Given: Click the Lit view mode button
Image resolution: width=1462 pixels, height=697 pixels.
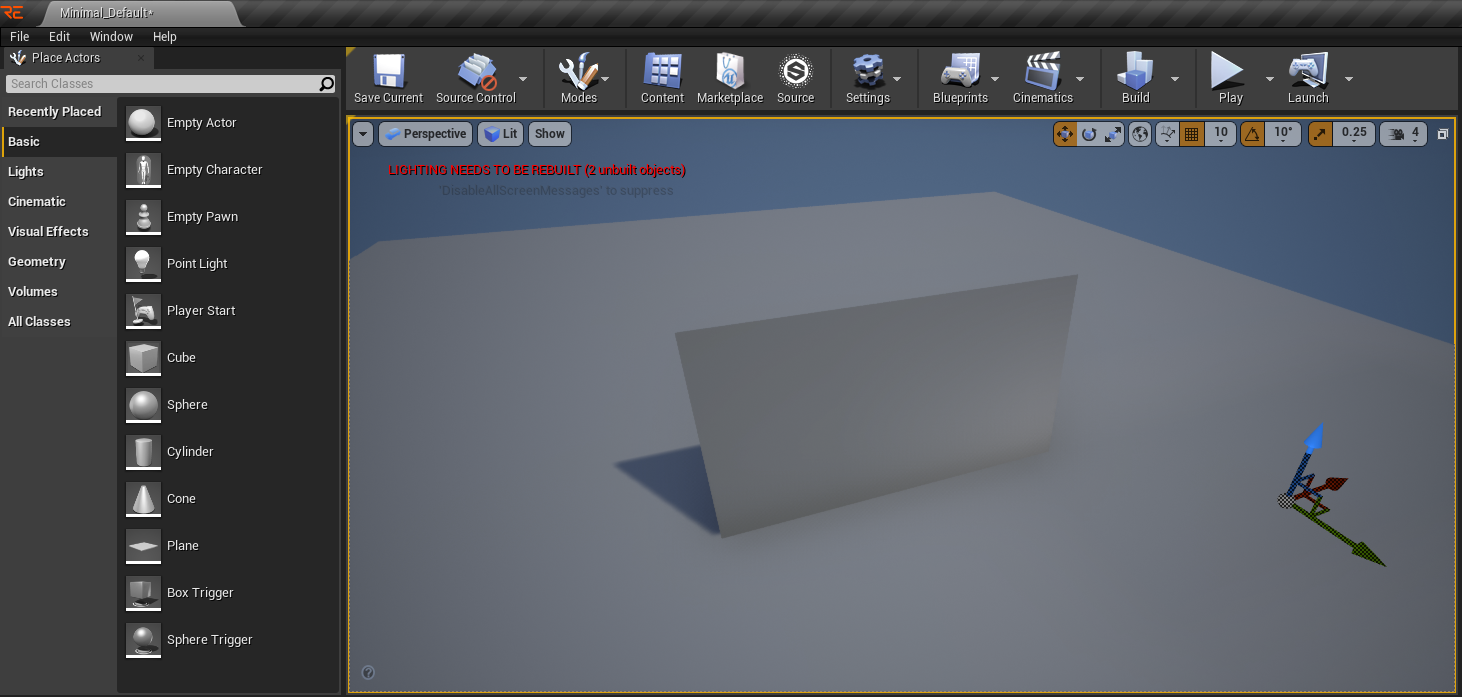Looking at the screenshot, I should [x=500, y=134].
